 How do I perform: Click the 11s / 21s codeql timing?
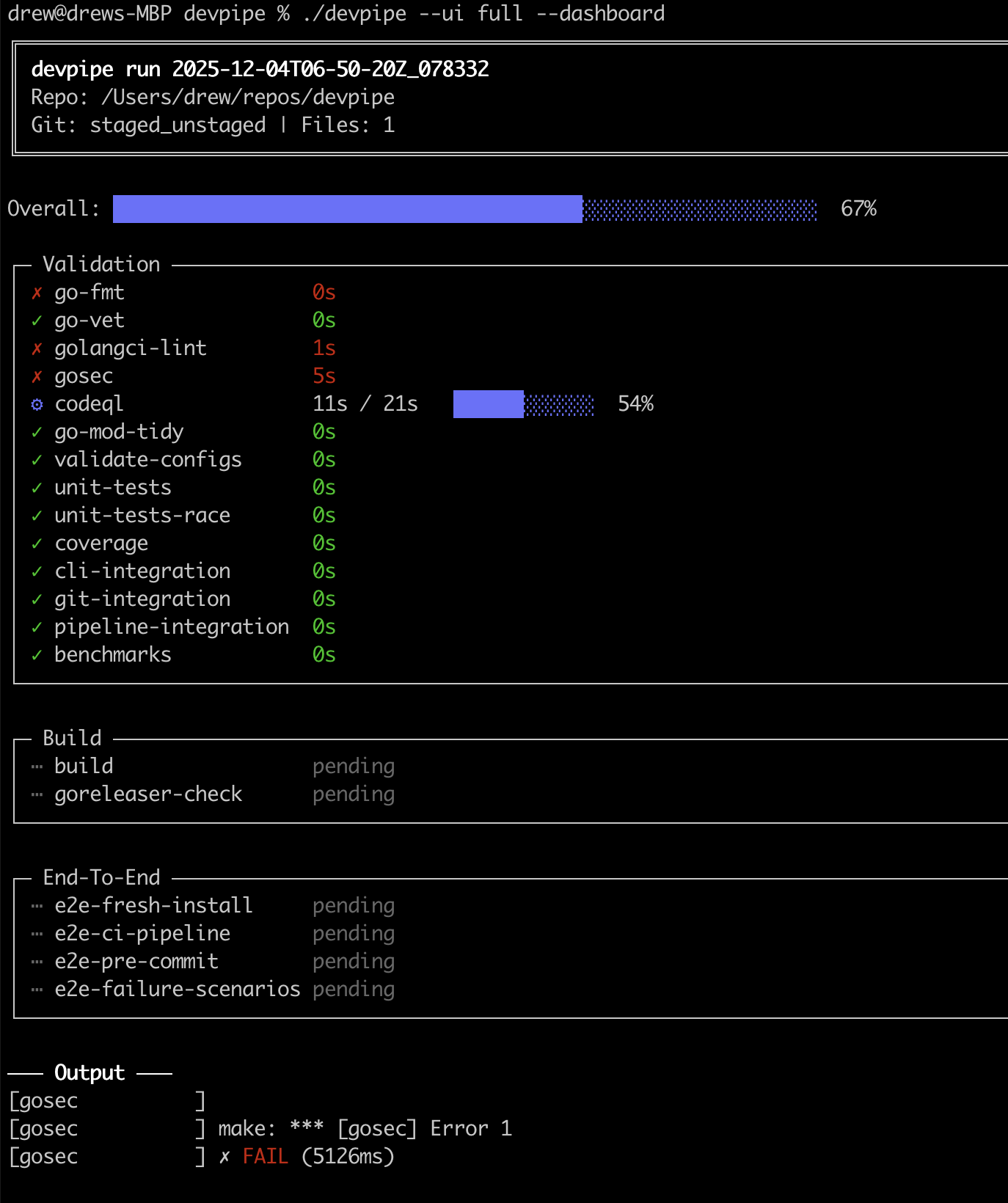click(x=365, y=404)
